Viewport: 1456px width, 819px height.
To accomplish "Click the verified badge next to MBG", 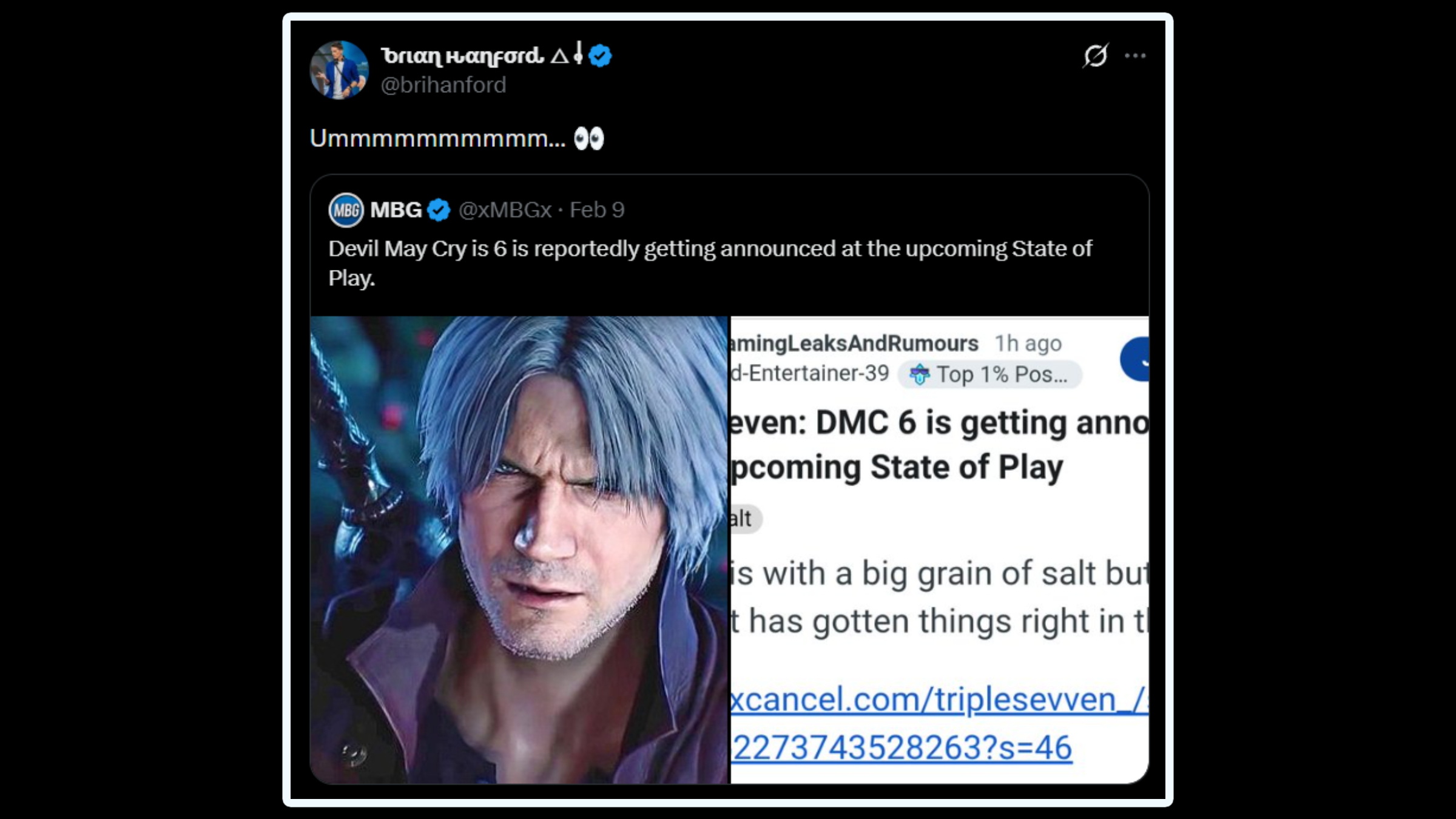I will (x=439, y=210).
